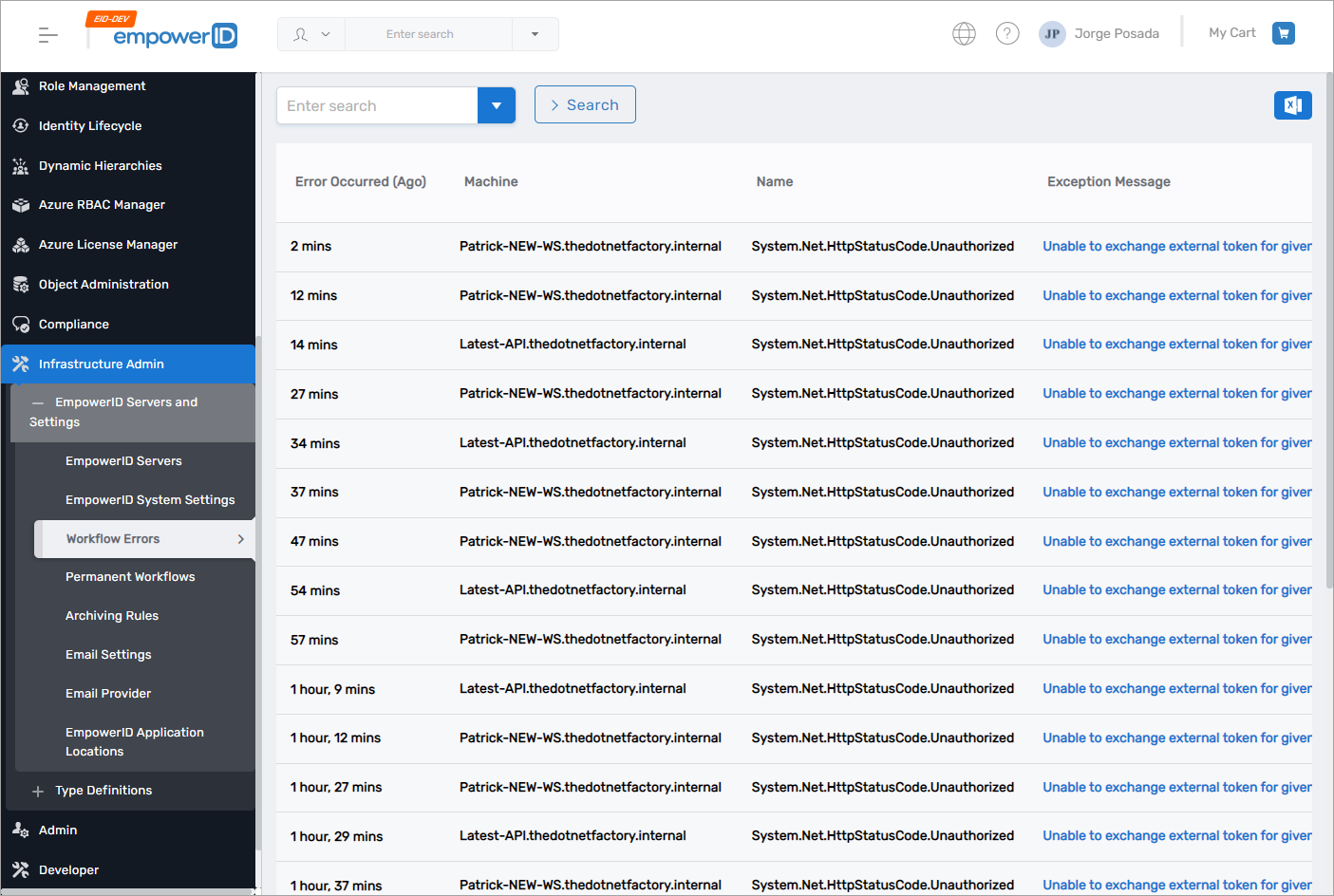Open the hamburger navigation menu
Image resolution: width=1334 pixels, height=896 pixels.
click(46, 33)
